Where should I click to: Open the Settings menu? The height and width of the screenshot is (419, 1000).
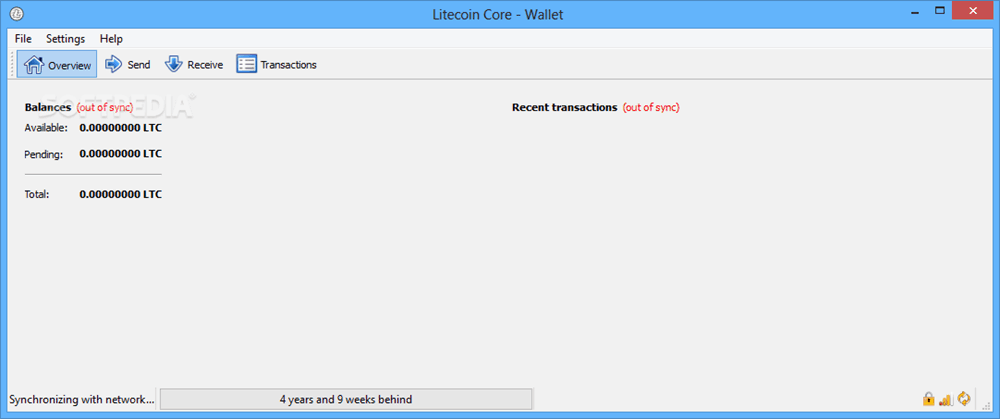pos(65,39)
